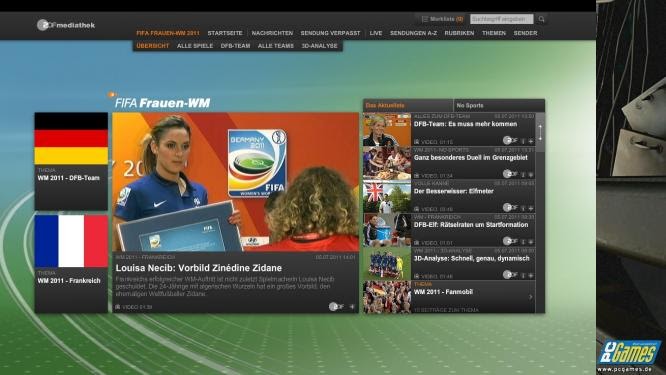
Task: Open the Merkliste list icon
Action: (x=424, y=19)
